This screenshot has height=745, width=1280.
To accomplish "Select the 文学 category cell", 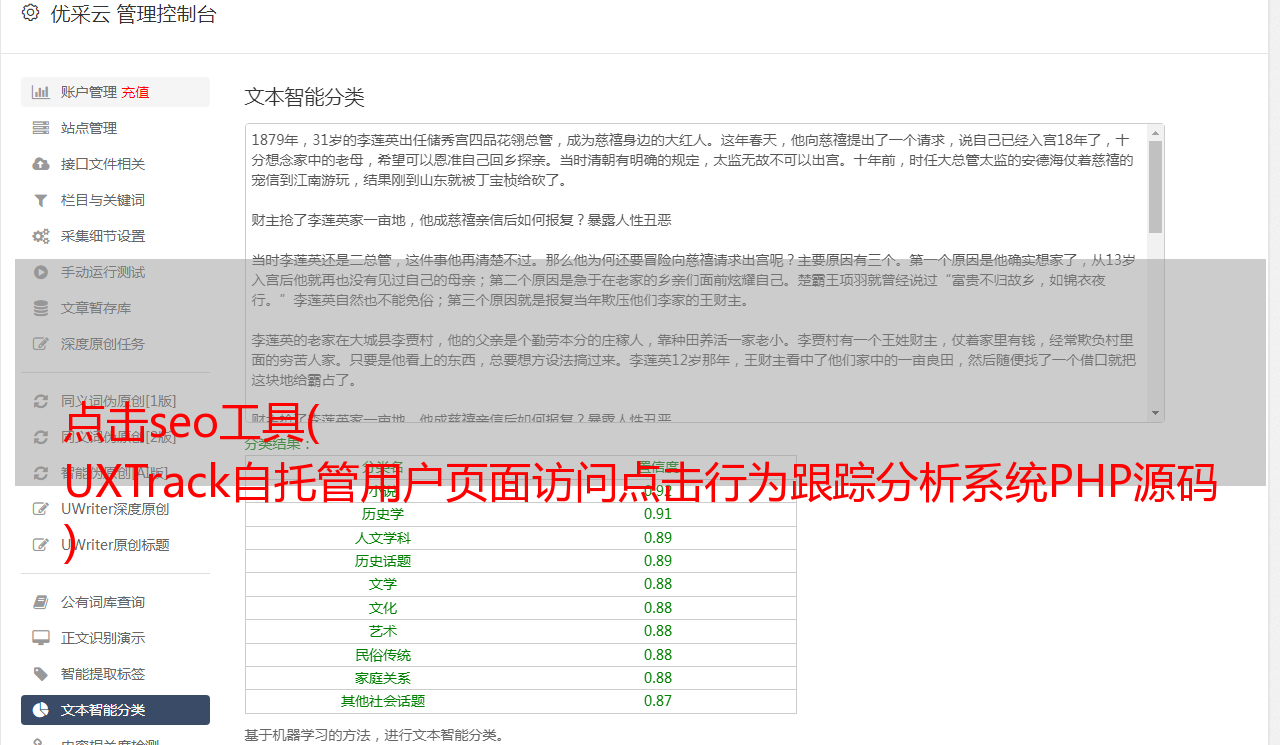I will (383, 584).
